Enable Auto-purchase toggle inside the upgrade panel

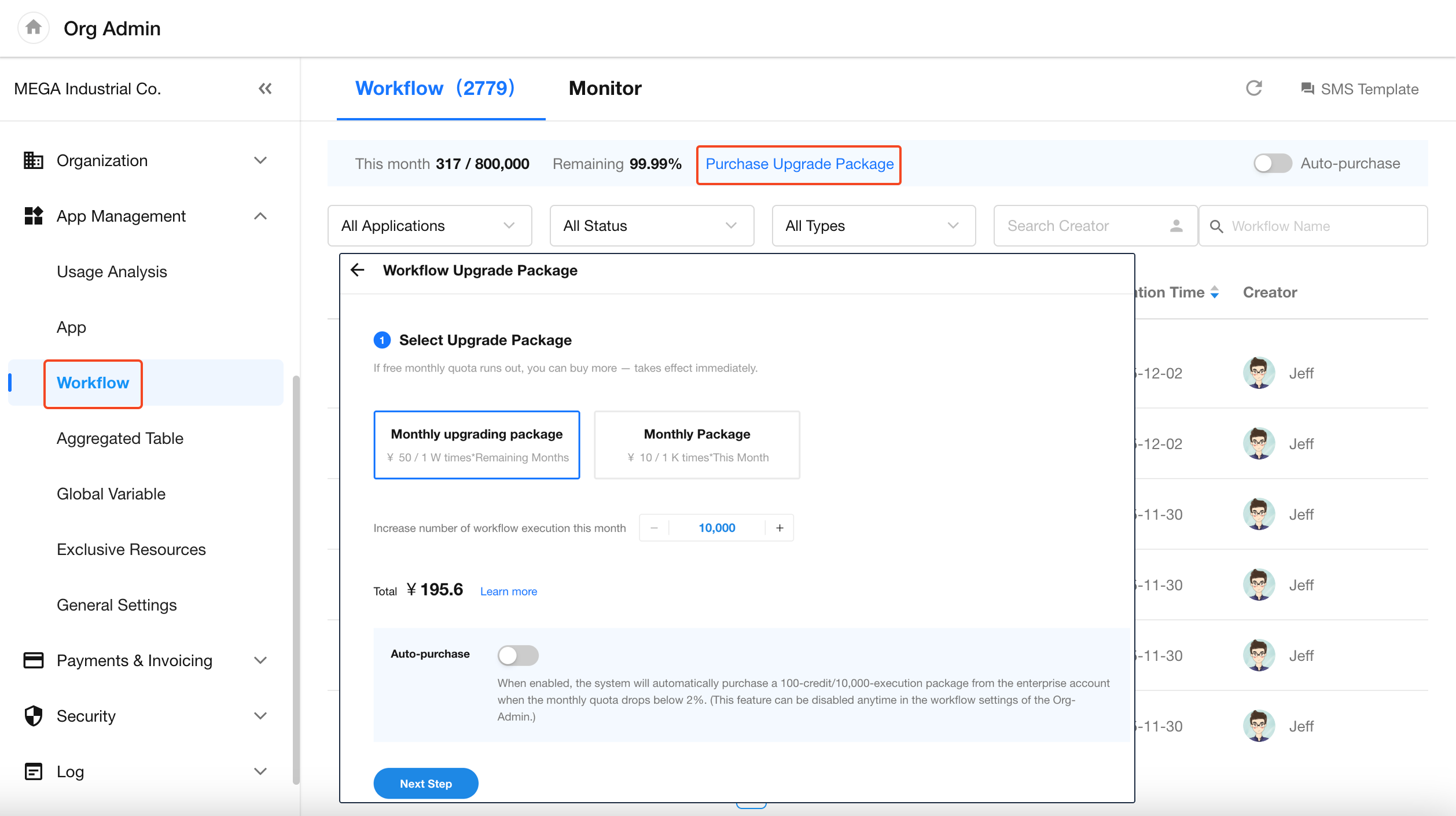coord(518,655)
